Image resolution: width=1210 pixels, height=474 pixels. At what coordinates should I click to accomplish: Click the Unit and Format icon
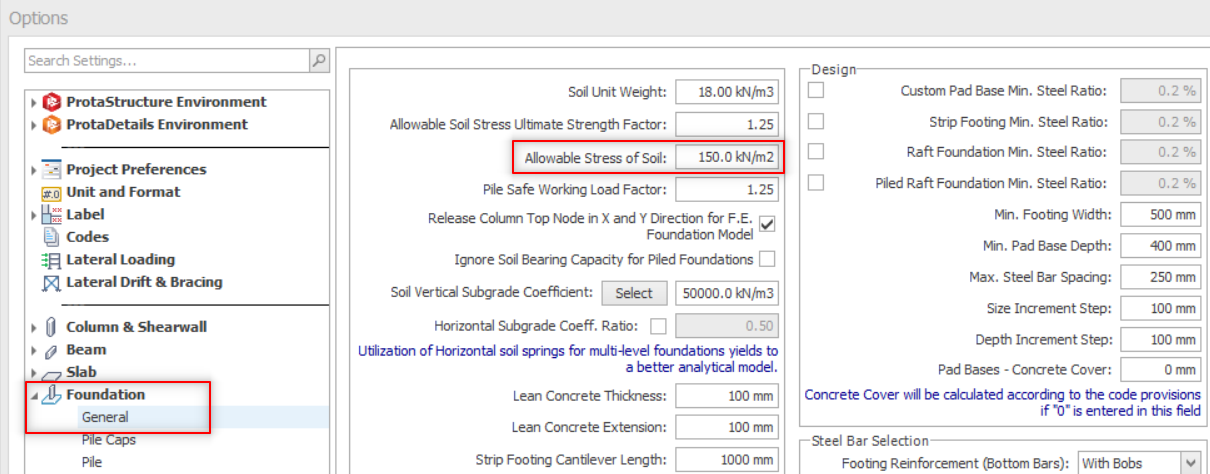click(52, 192)
